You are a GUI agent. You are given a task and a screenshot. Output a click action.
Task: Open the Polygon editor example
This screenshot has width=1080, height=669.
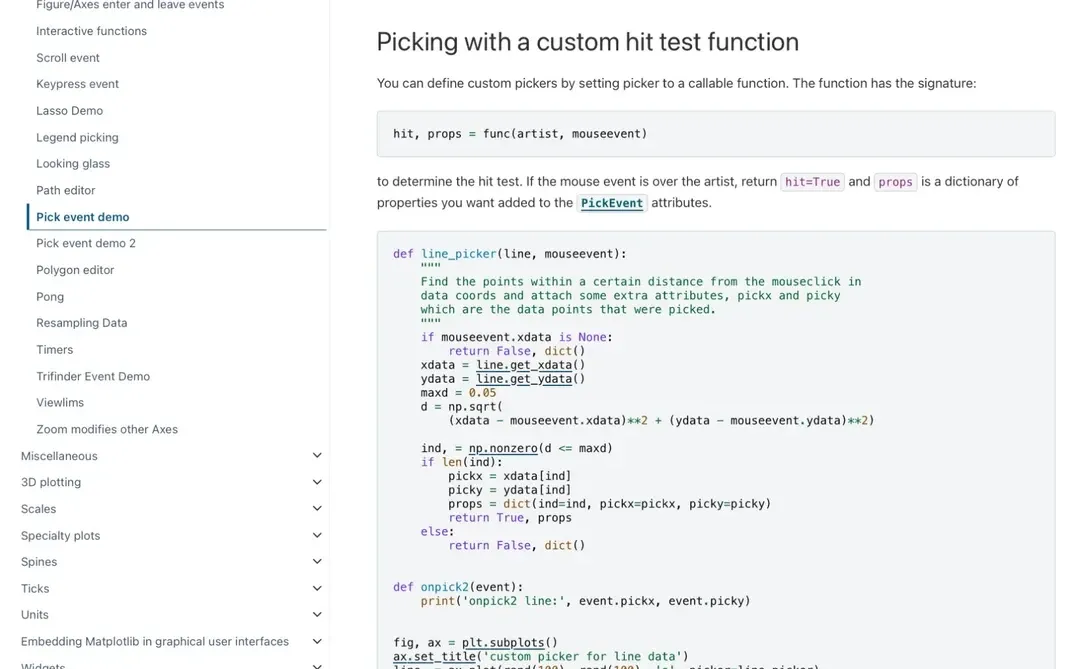pyautogui.click(x=75, y=270)
